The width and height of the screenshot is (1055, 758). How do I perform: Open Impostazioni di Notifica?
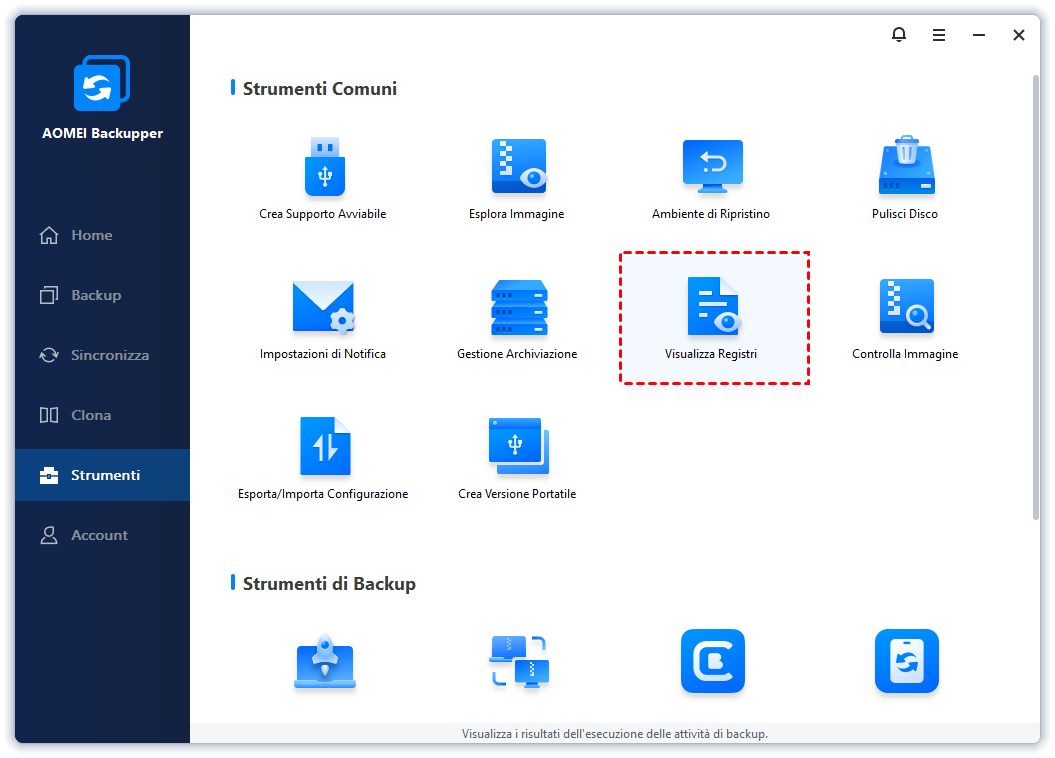tap(324, 319)
